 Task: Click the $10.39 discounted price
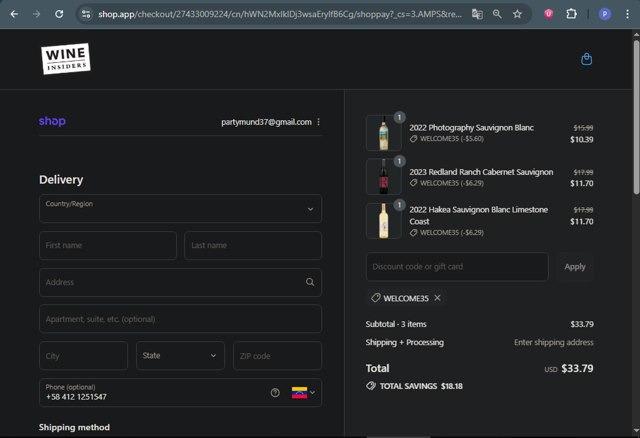click(x=582, y=139)
